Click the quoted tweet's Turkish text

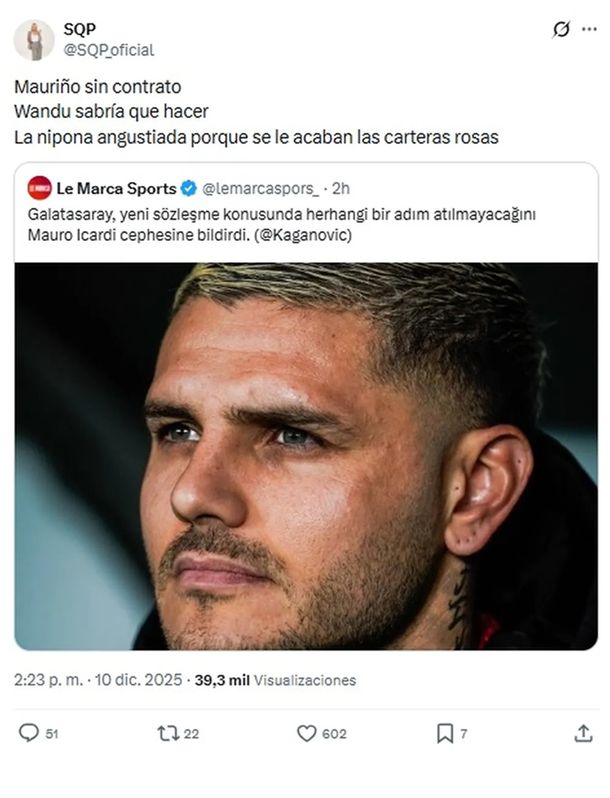point(281,224)
